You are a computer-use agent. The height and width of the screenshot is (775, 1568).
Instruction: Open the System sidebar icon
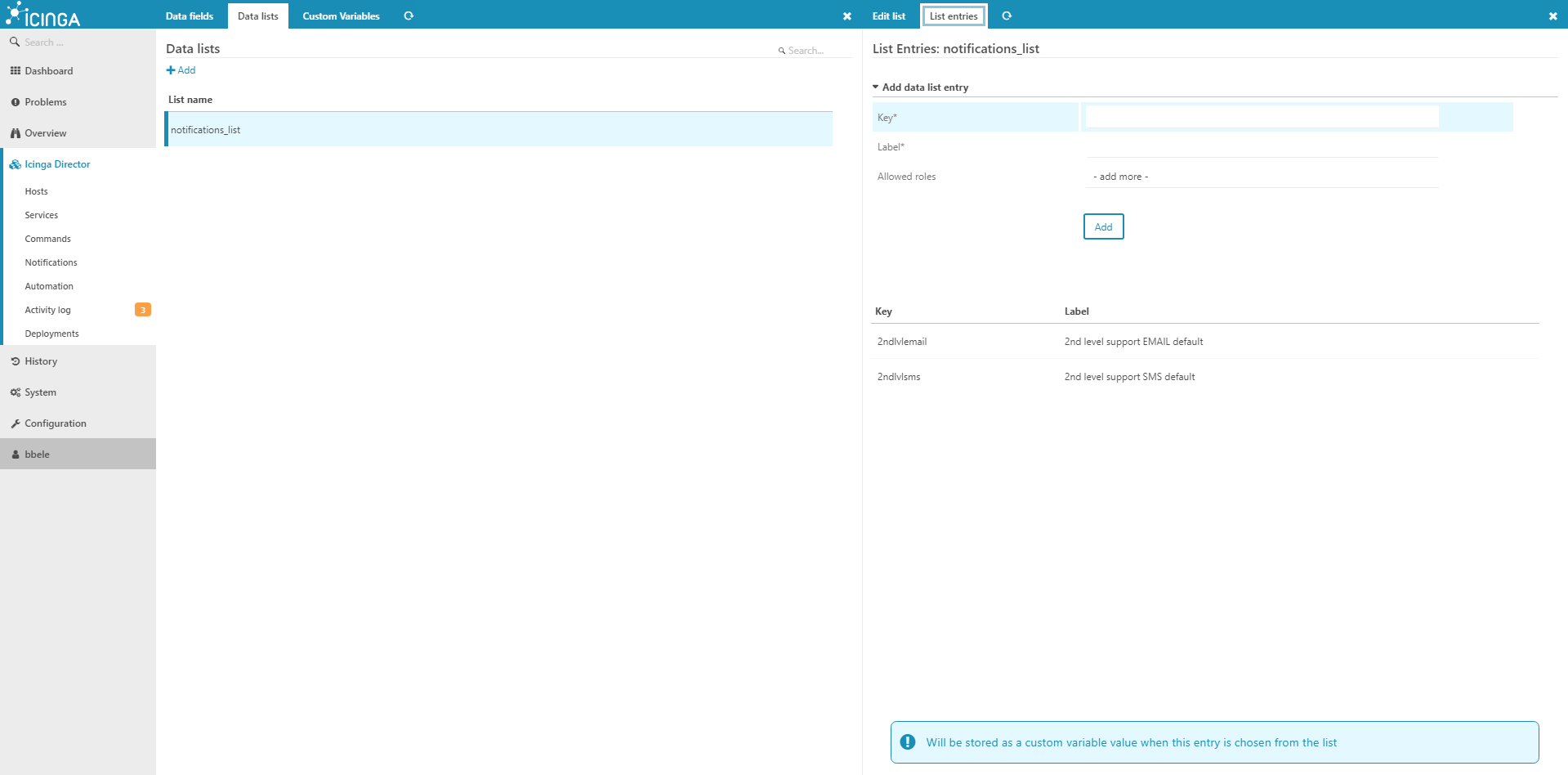pos(14,392)
